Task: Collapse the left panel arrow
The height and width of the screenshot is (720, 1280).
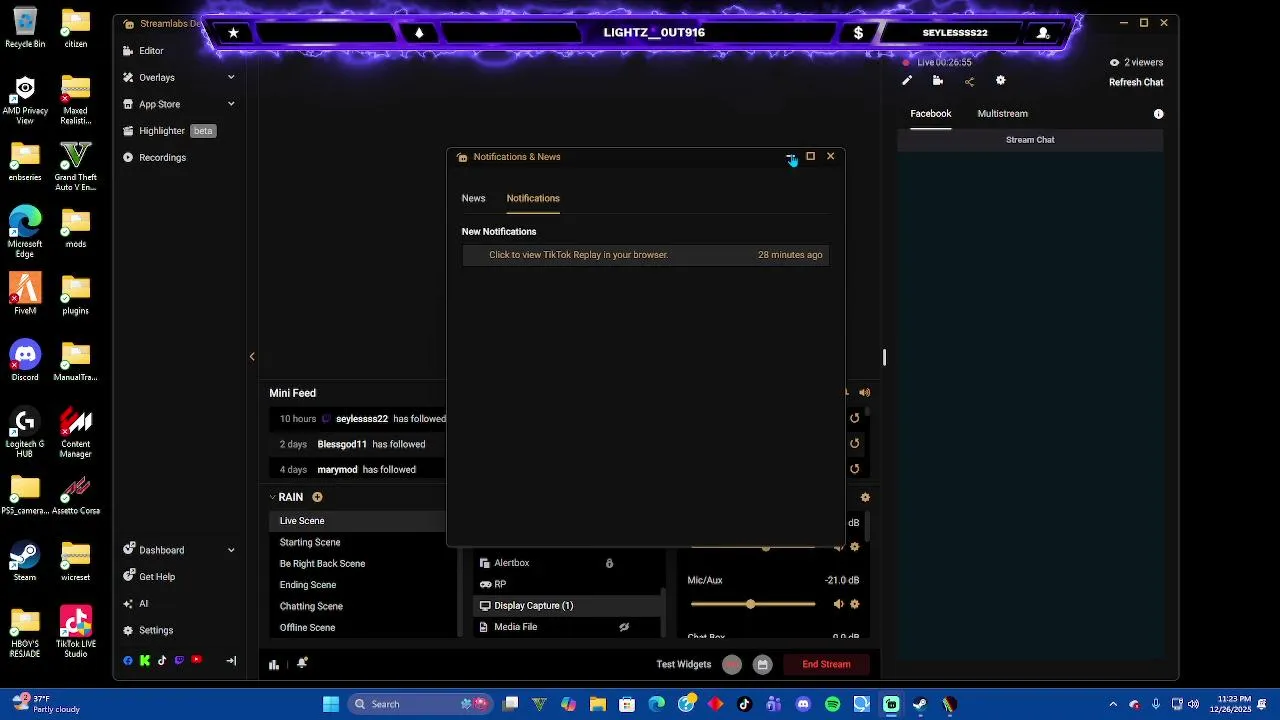Action: 252,357
